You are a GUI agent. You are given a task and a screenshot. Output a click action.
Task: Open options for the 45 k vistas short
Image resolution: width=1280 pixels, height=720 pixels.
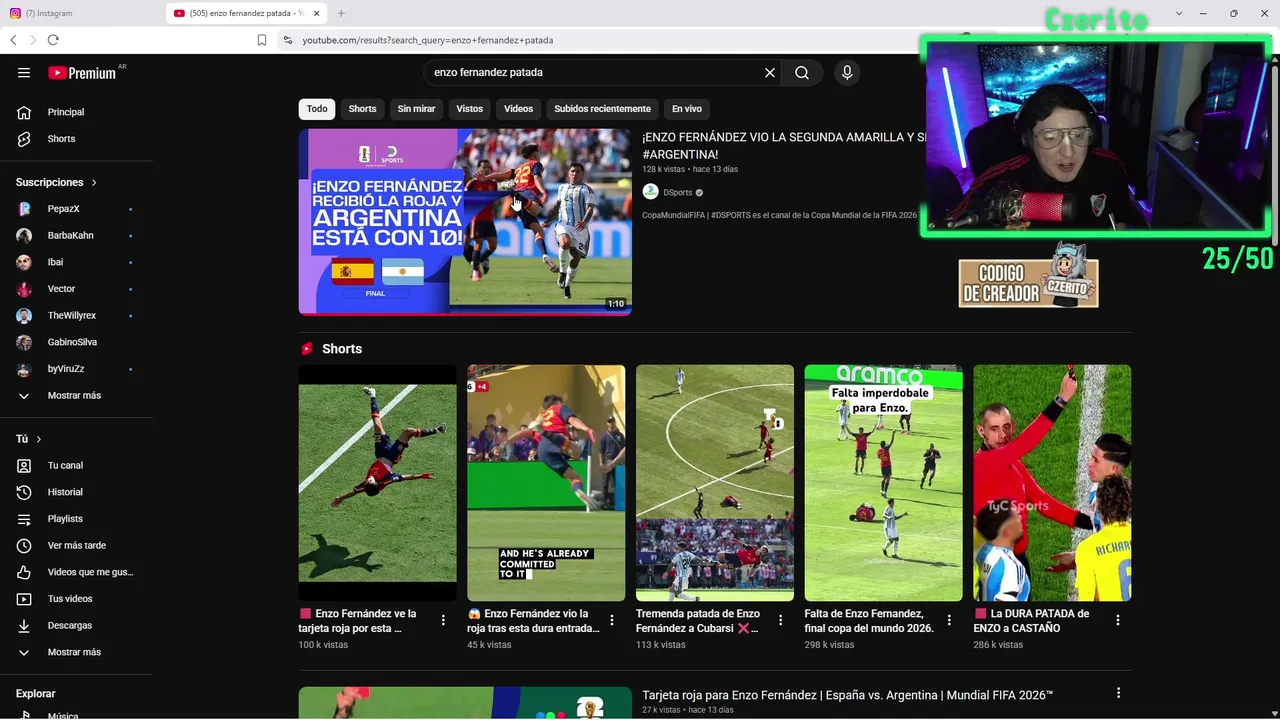click(612, 621)
